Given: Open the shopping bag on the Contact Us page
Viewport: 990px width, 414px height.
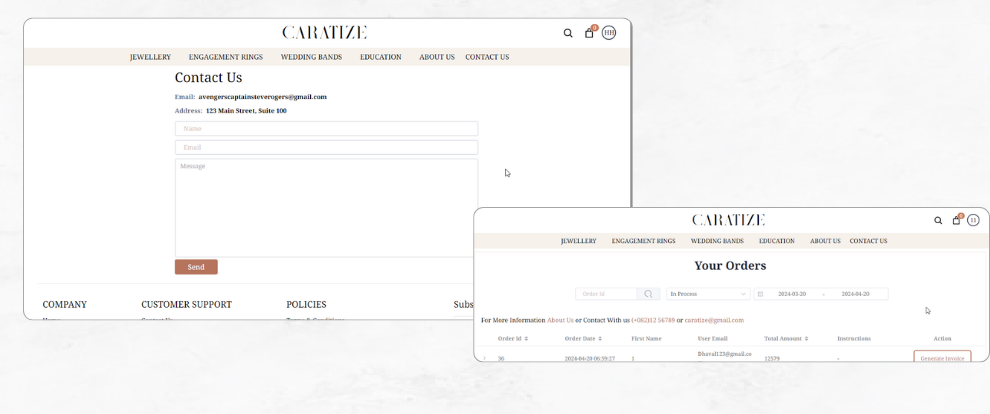Looking at the screenshot, I should [x=589, y=33].
